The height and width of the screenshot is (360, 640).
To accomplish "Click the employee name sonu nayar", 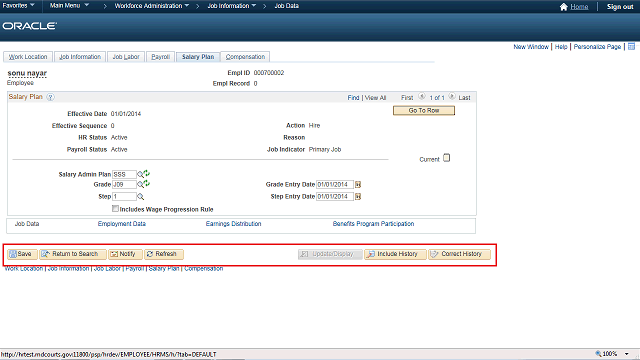I will (x=27, y=73).
